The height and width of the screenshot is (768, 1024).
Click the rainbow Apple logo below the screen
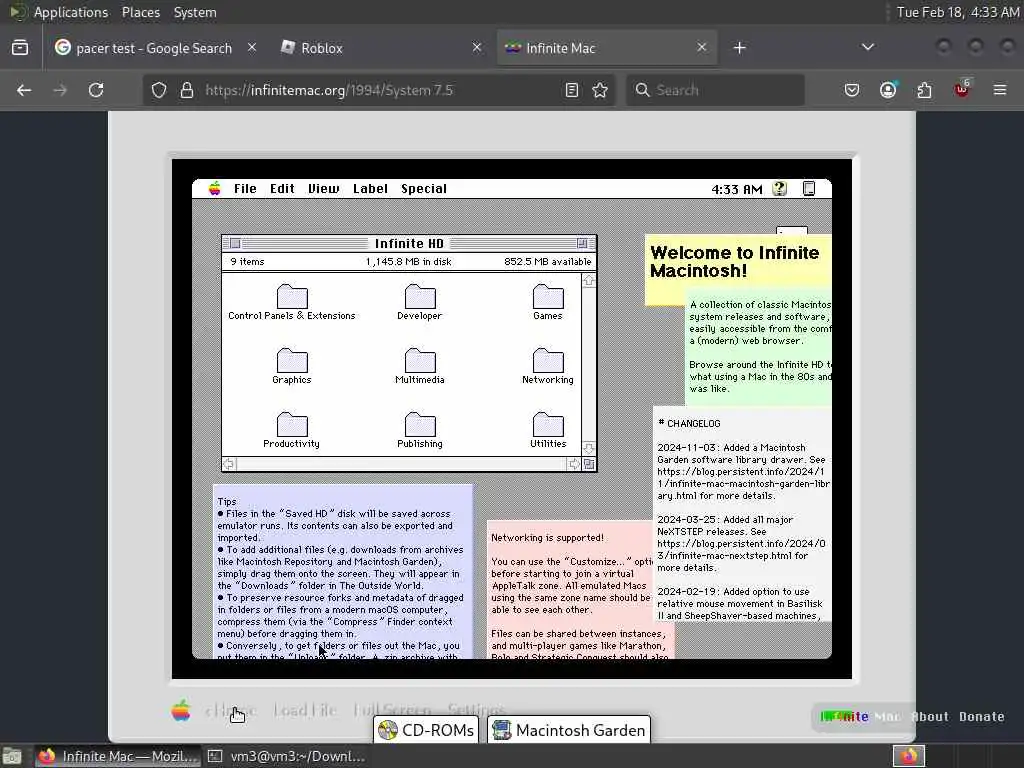181,710
